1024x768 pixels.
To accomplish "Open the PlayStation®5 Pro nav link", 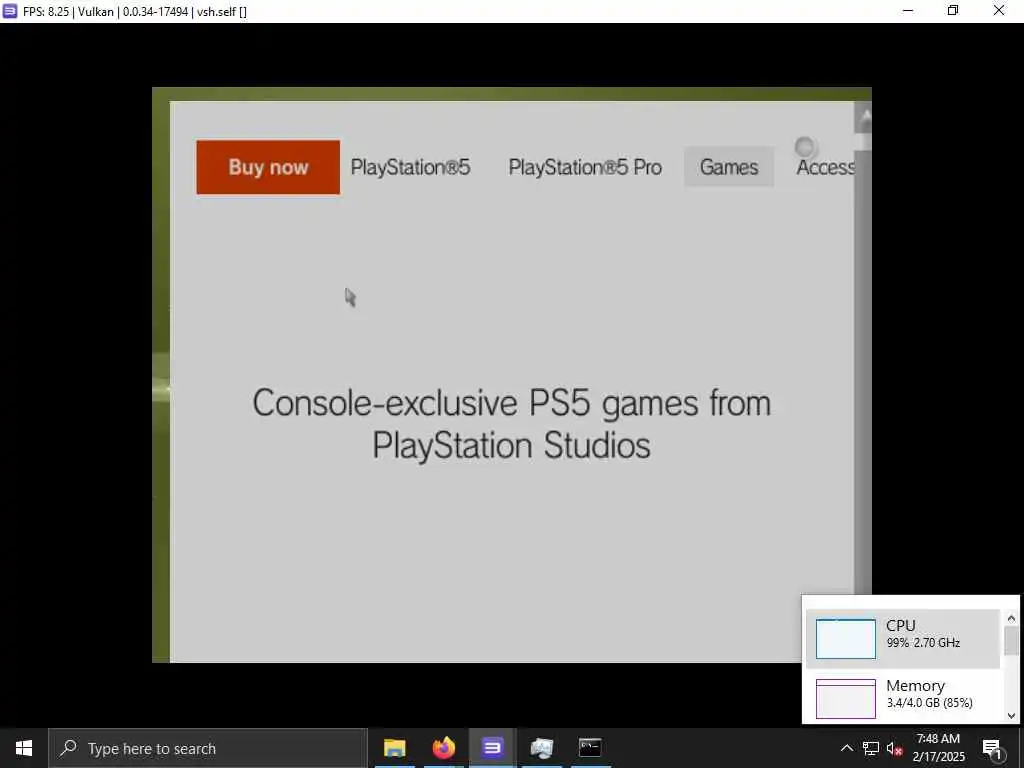I will coord(585,167).
